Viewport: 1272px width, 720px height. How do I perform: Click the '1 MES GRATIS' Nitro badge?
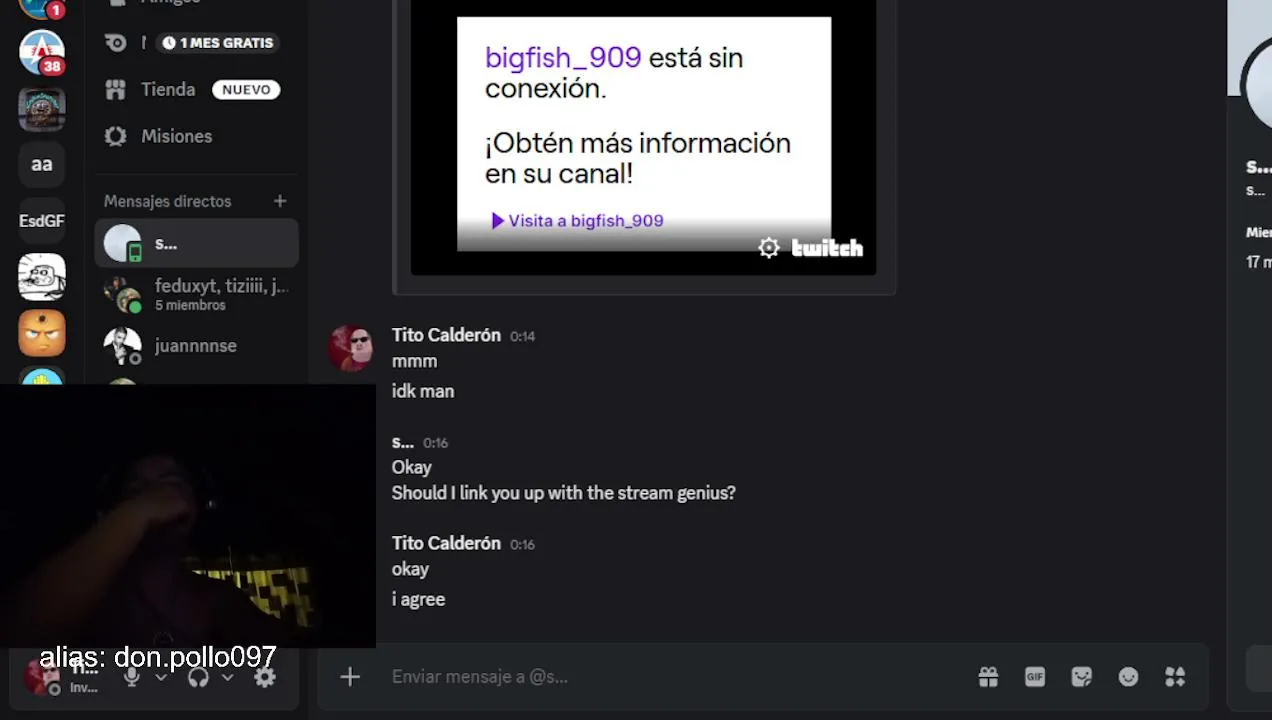coord(218,43)
